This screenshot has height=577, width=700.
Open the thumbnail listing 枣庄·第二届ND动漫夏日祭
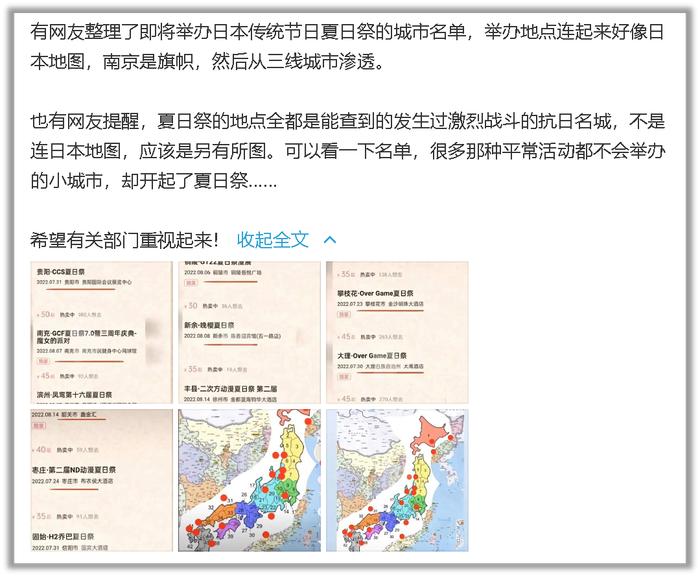click(101, 480)
